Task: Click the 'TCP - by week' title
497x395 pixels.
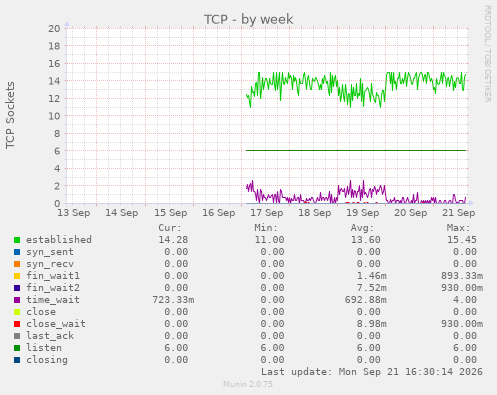Action: point(249,19)
